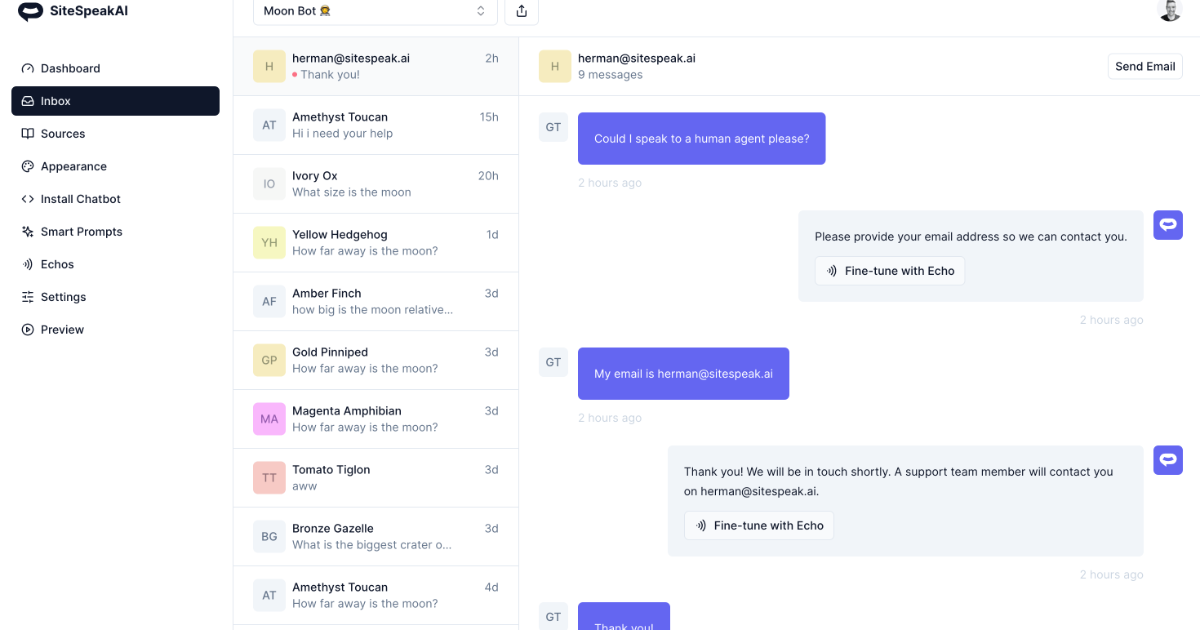
Task: Open the Magenta Amphibian conversation avatar
Action: coord(269,419)
